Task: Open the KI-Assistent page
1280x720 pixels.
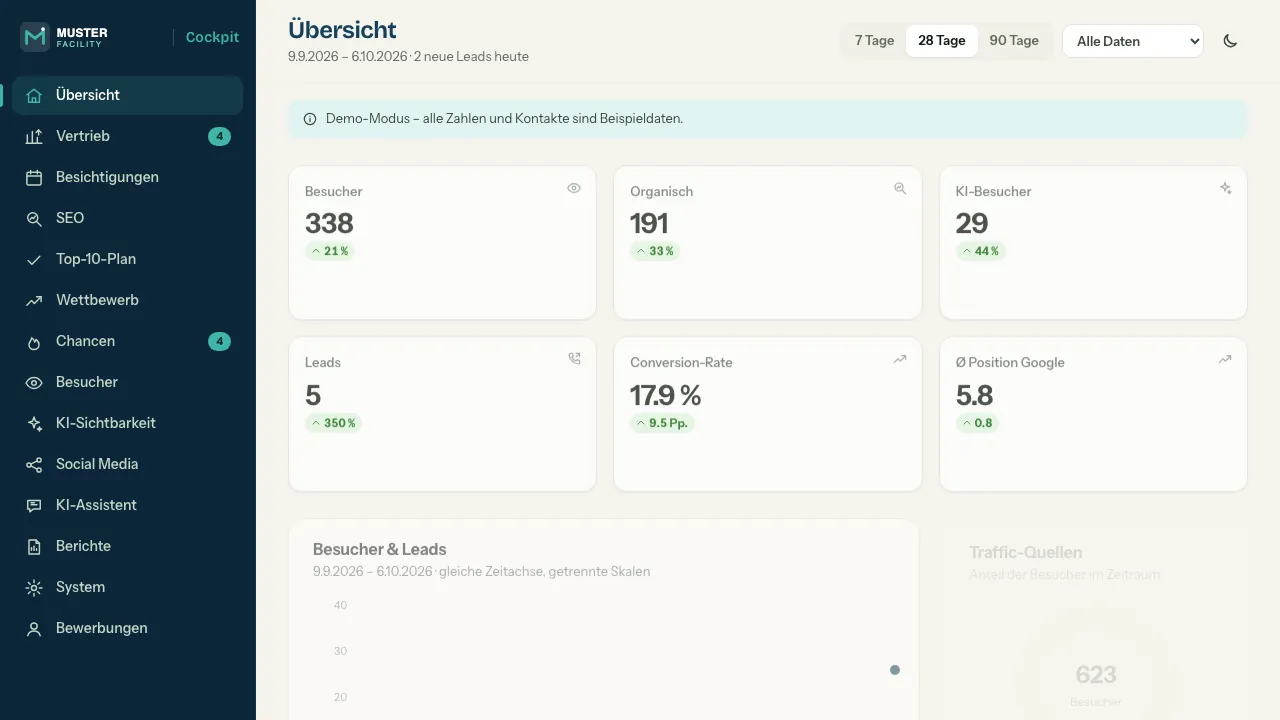Action: [x=128, y=505]
